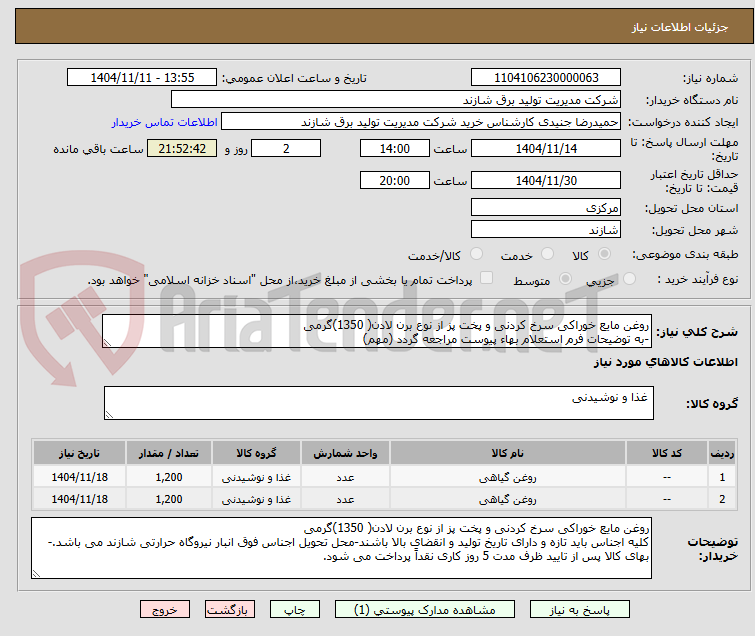Select the متوسط purchase type radio
This screenshot has height=636, width=755.
coord(565,279)
